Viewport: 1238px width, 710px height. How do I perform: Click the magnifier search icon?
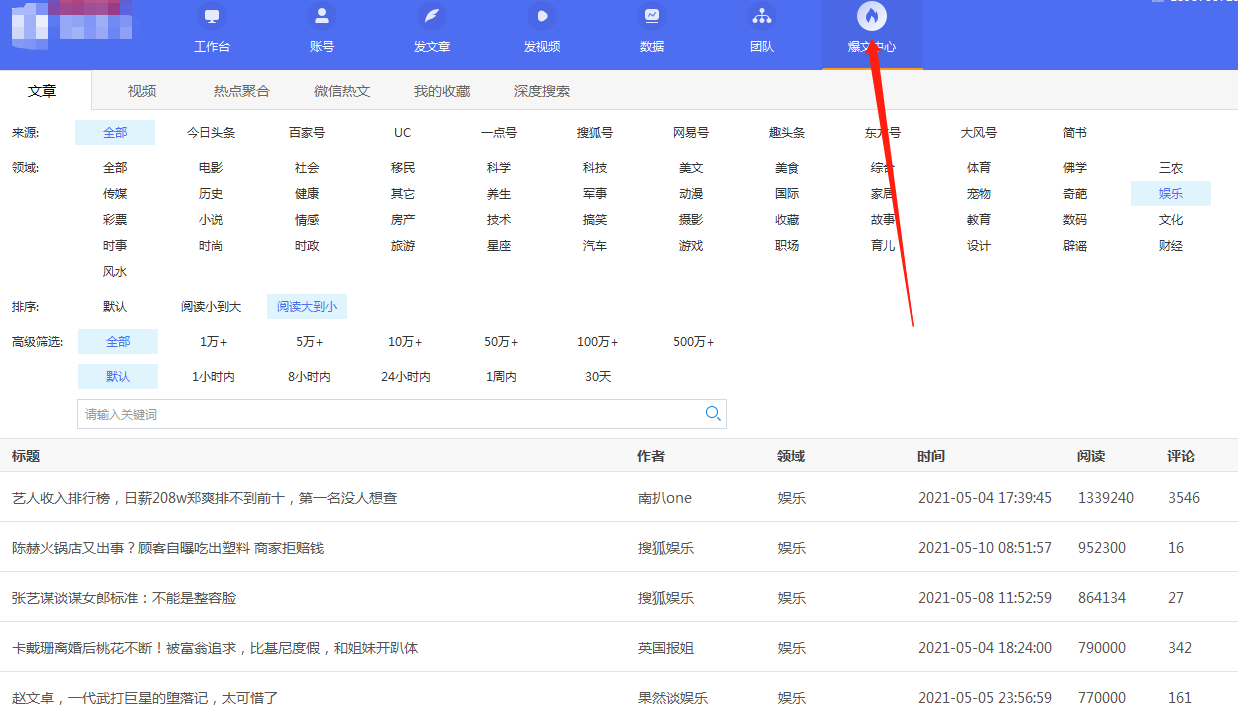(713, 414)
